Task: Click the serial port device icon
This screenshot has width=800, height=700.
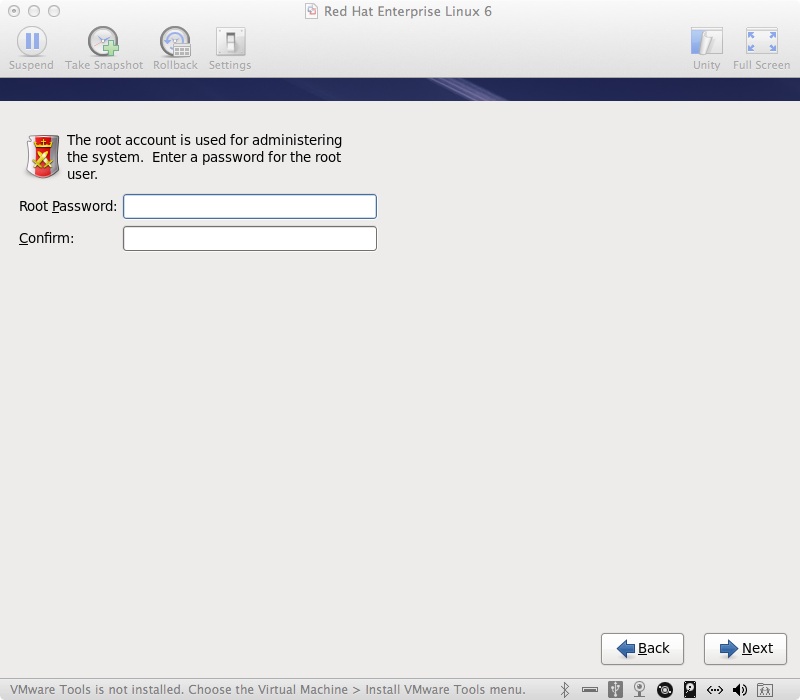Action: tap(590, 690)
